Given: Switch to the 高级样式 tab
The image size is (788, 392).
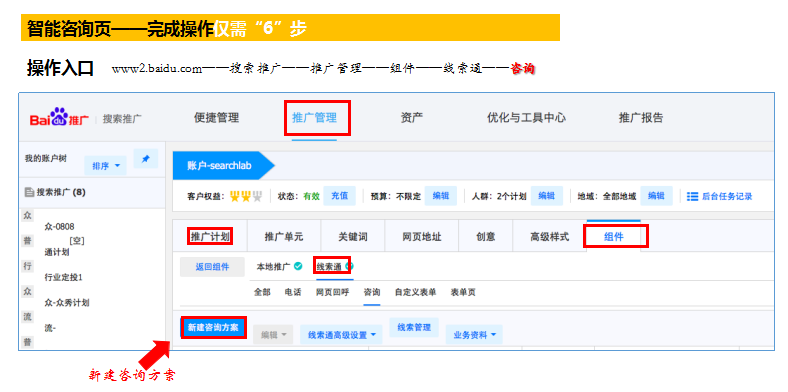Looking at the screenshot, I should (x=550, y=236).
